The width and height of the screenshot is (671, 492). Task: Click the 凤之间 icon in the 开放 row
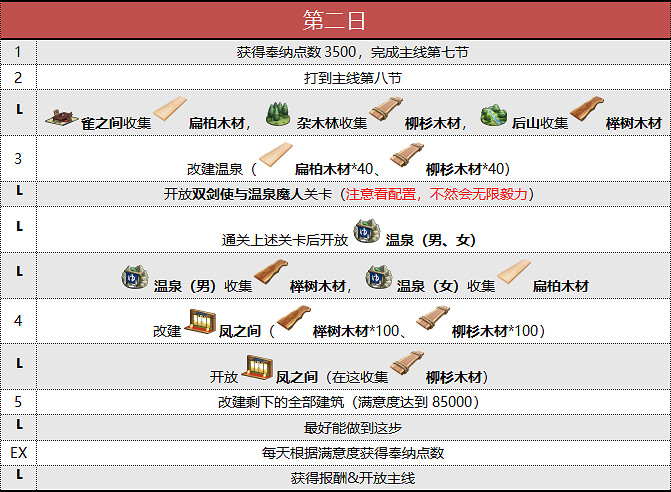(257, 368)
